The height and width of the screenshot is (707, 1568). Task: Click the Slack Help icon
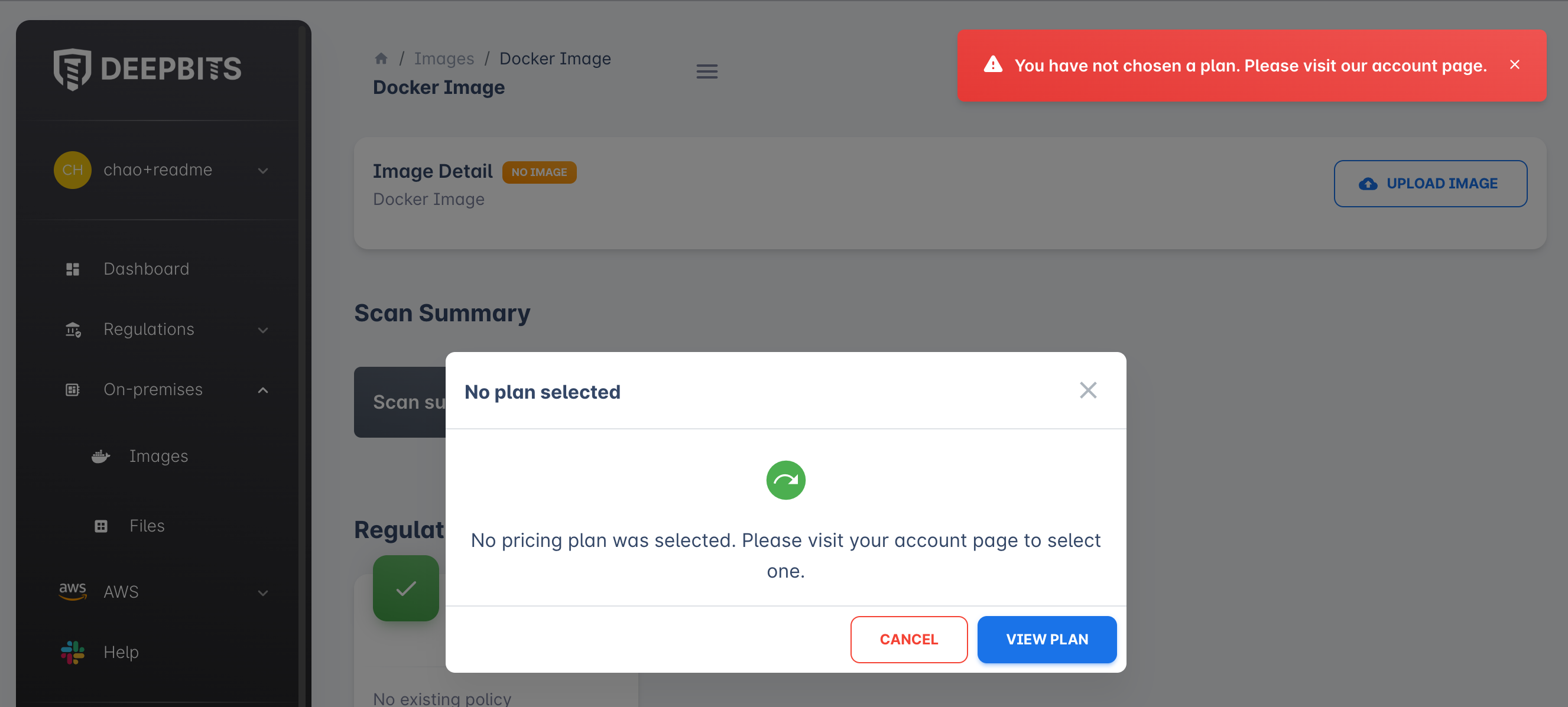pyautogui.click(x=73, y=652)
